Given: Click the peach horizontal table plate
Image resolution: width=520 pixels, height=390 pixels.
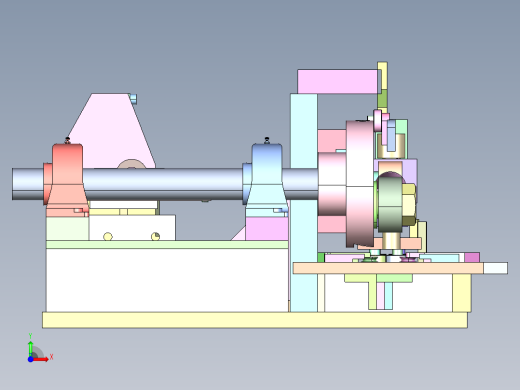Looking at the screenshot, I should (388, 268).
